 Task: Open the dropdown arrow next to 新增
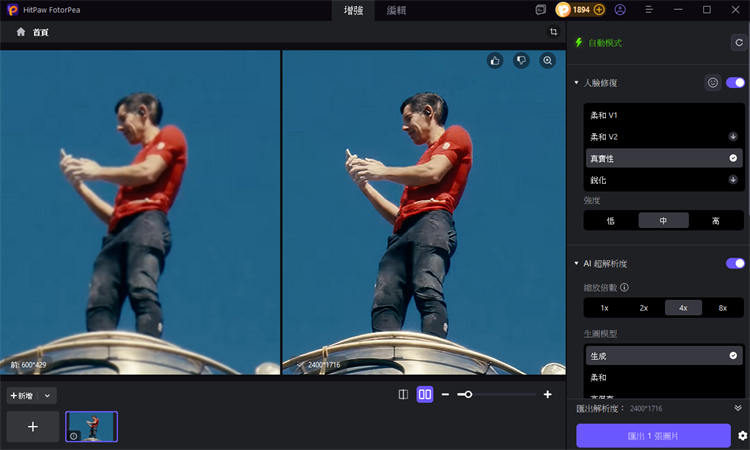click(x=47, y=396)
